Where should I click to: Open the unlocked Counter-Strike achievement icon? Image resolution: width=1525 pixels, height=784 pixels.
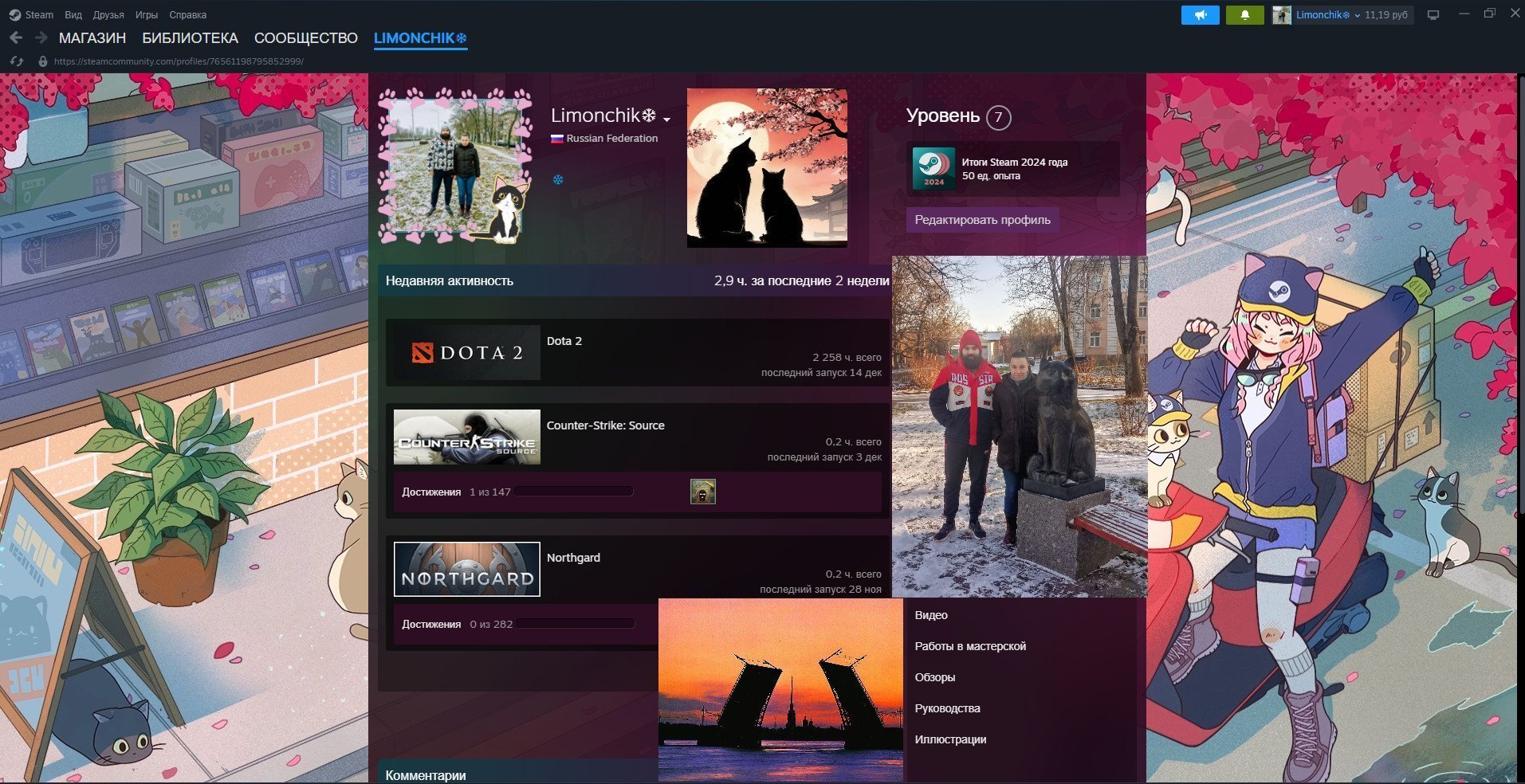click(x=702, y=492)
